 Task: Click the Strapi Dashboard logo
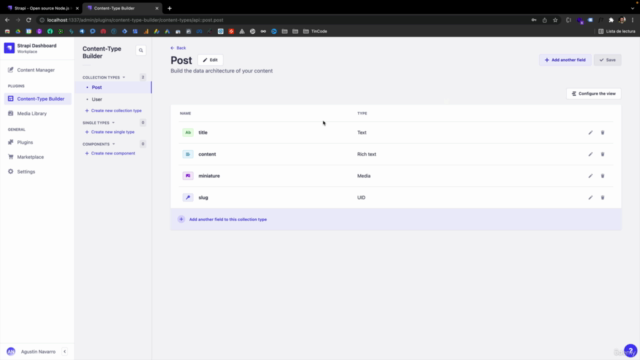coord(9,48)
